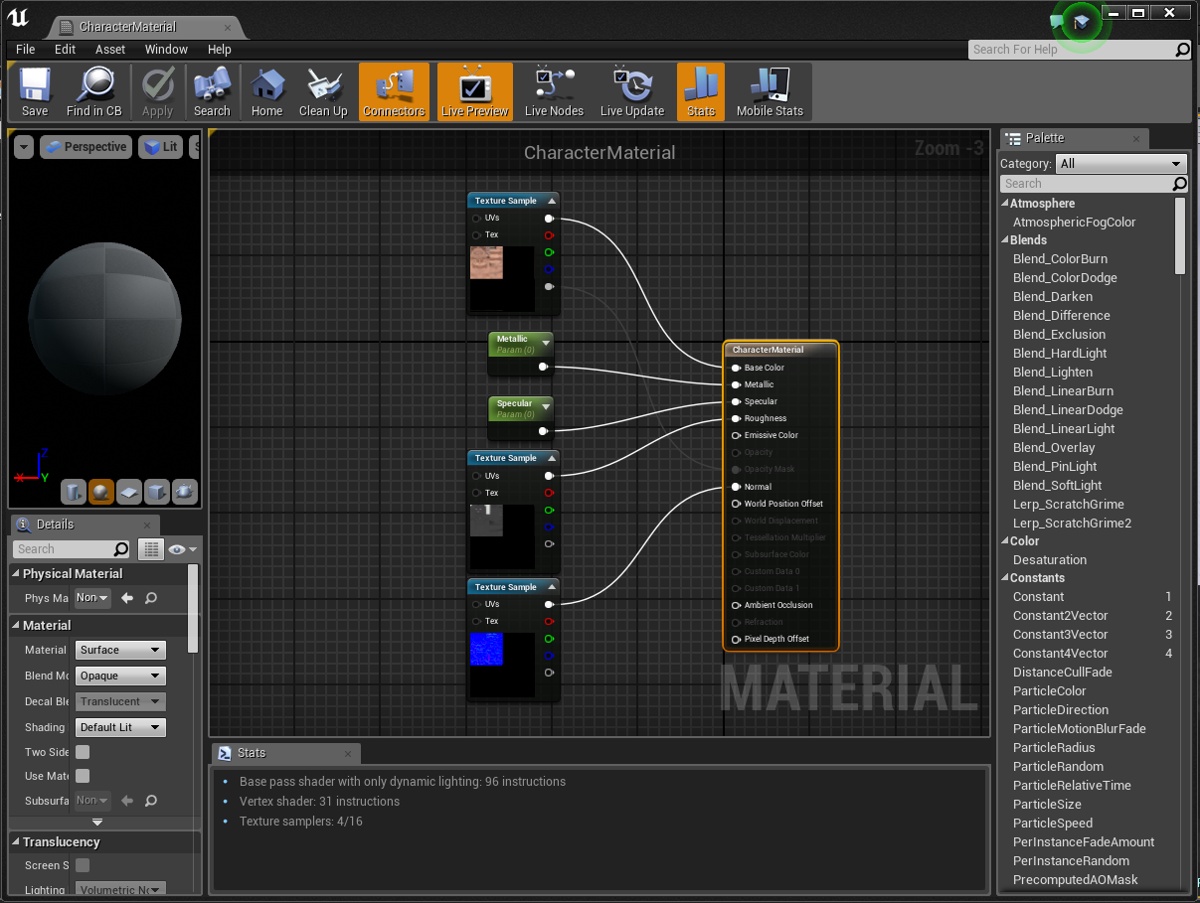Toggle the Live Preview button
1200x903 pixels.
point(474,92)
